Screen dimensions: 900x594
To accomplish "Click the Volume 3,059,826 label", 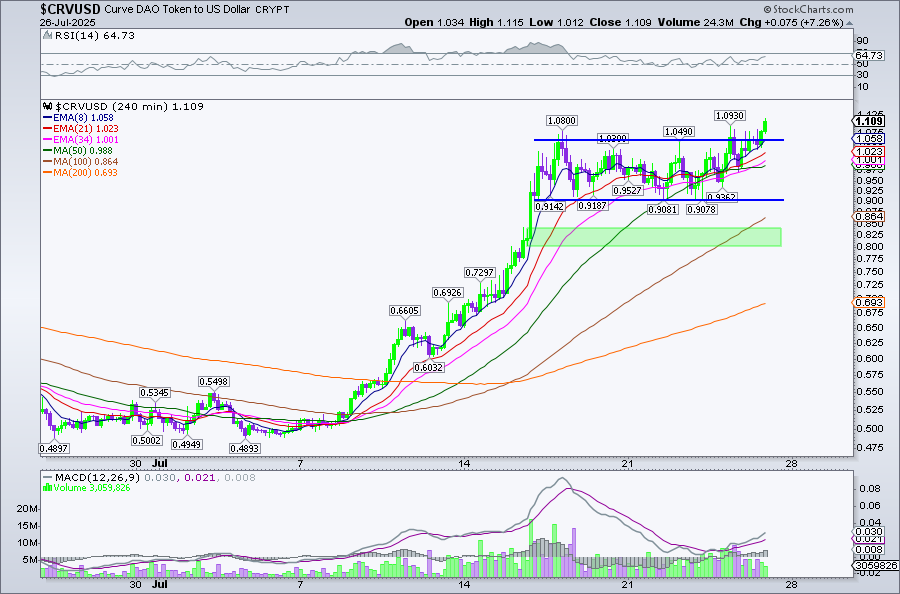I will click(x=92, y=488).
